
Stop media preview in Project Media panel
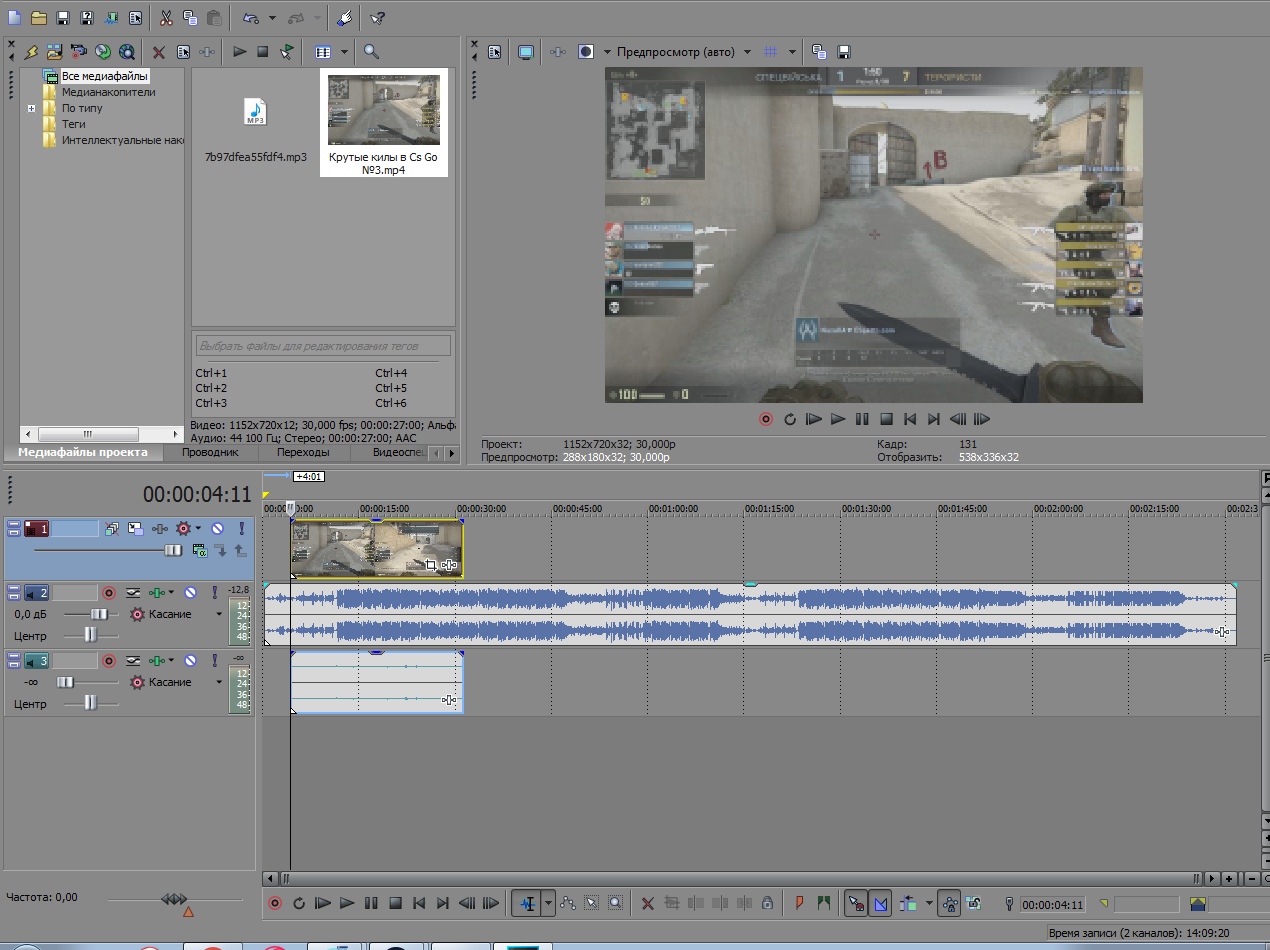coord(263,52)
